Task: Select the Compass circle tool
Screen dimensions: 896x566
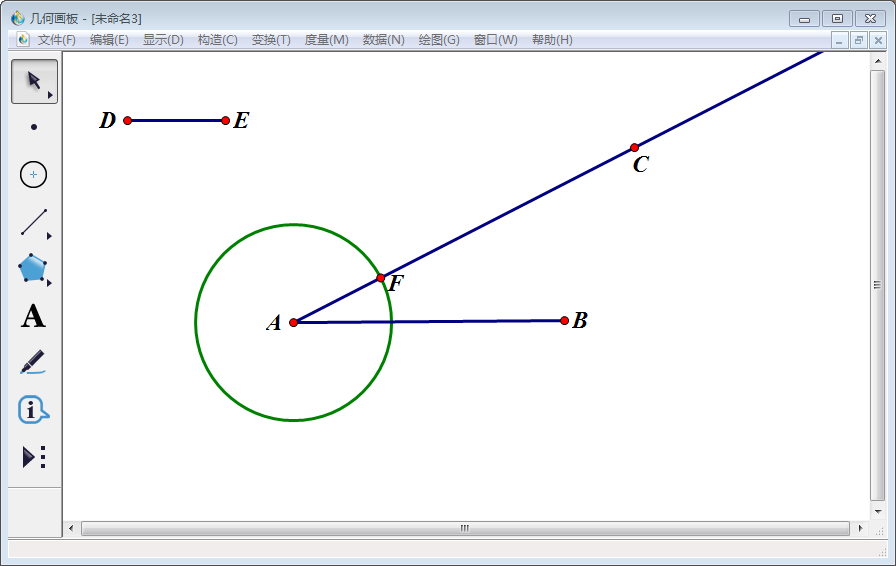Action: click(x=33, y=174)
